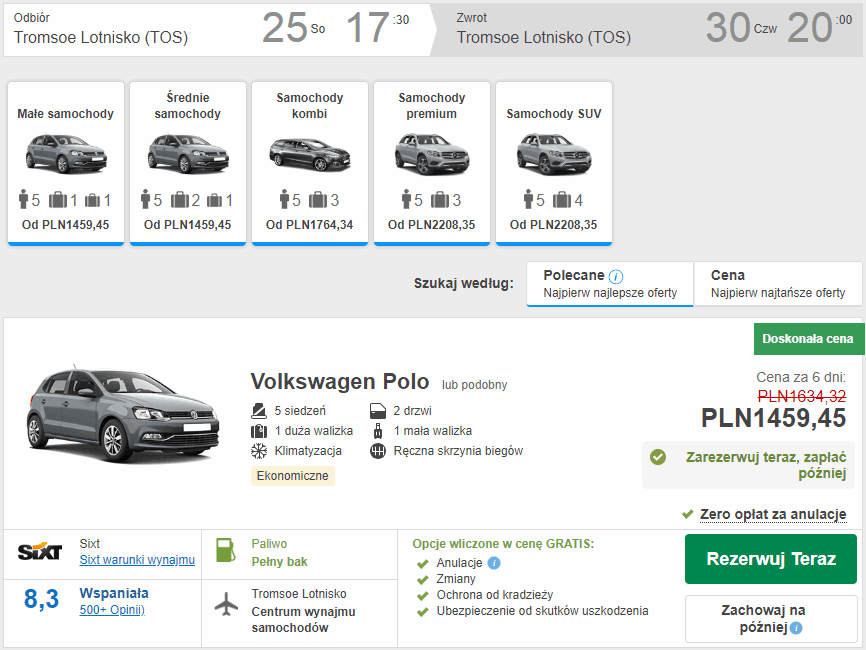Screen dimensions: 866x650
Task: Click the Zero opłat za anulację link
Action: pos(773,514)
